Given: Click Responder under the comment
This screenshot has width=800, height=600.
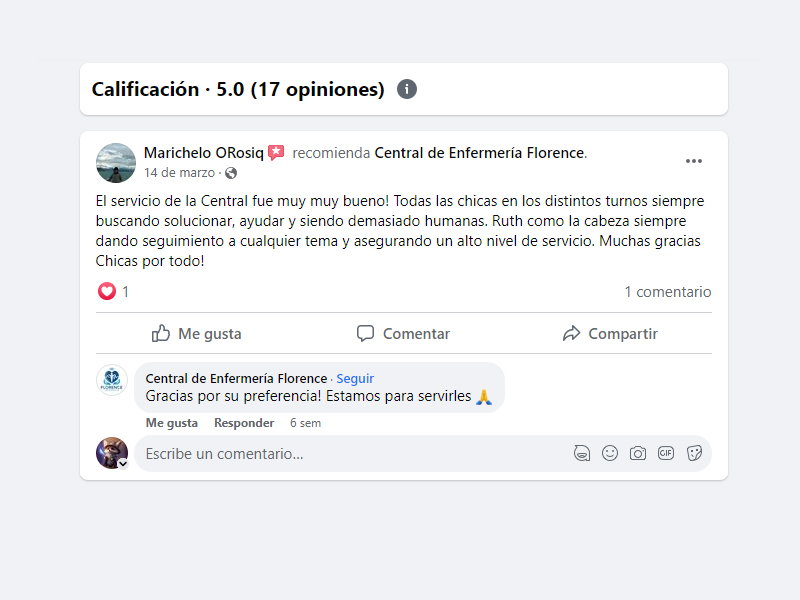Looking at the screenshot, I should [x=244, y=423].
